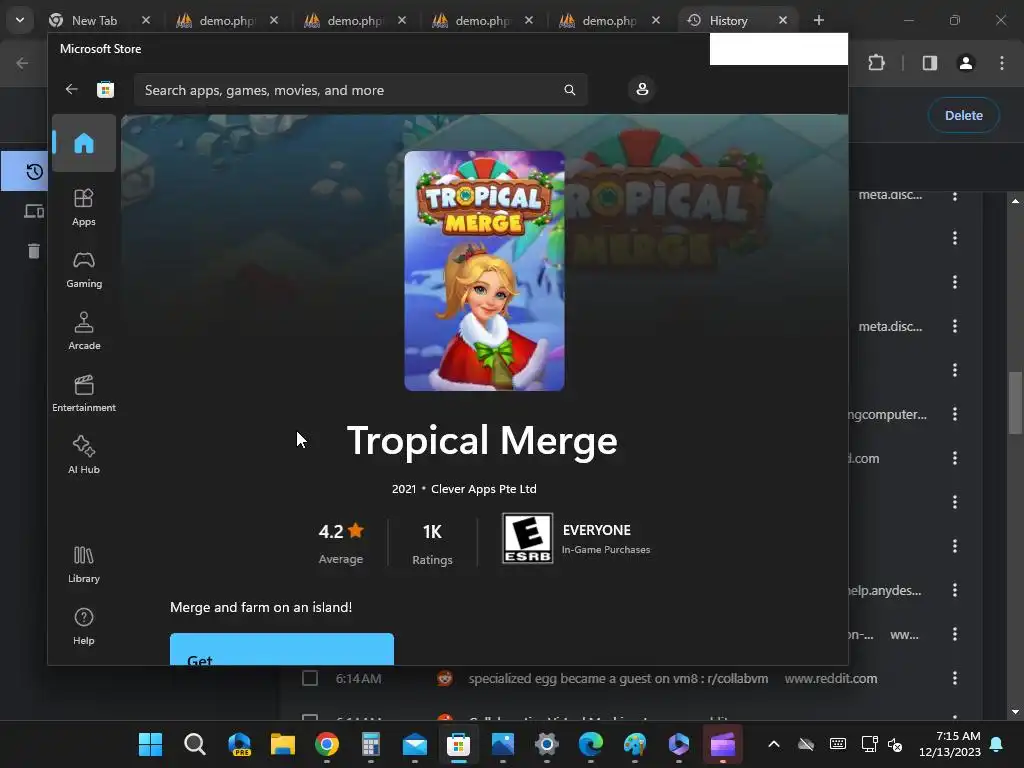Open Mail app from taskbar

pos(415,744)
